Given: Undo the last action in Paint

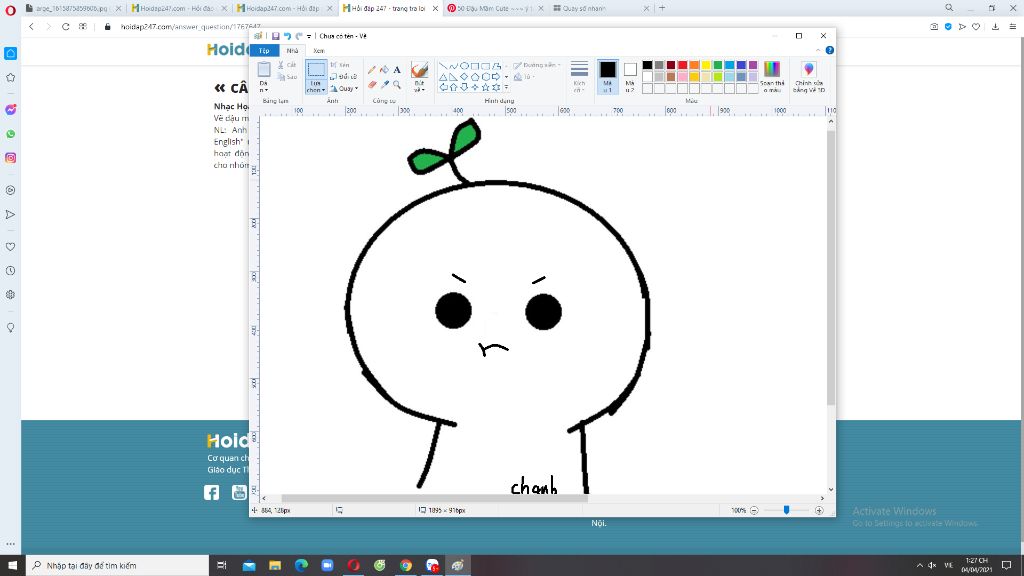Looking at the screenshot, I should tap(287, 36).
